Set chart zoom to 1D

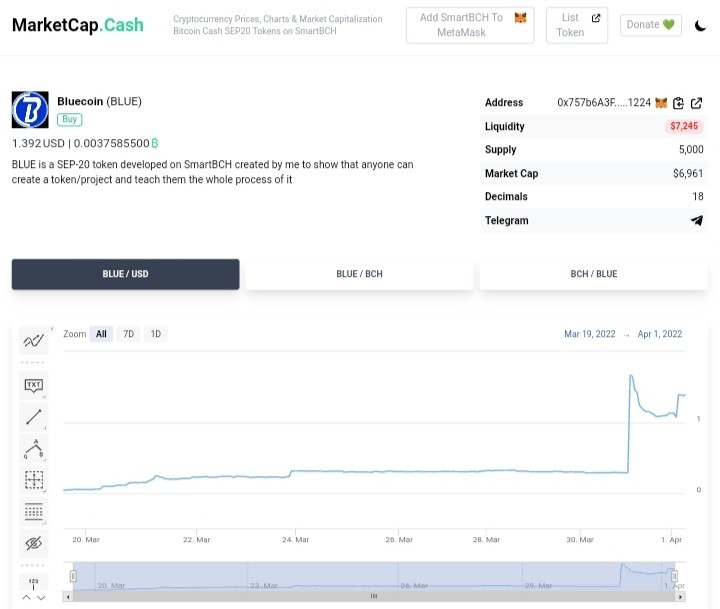coord(156,334)
